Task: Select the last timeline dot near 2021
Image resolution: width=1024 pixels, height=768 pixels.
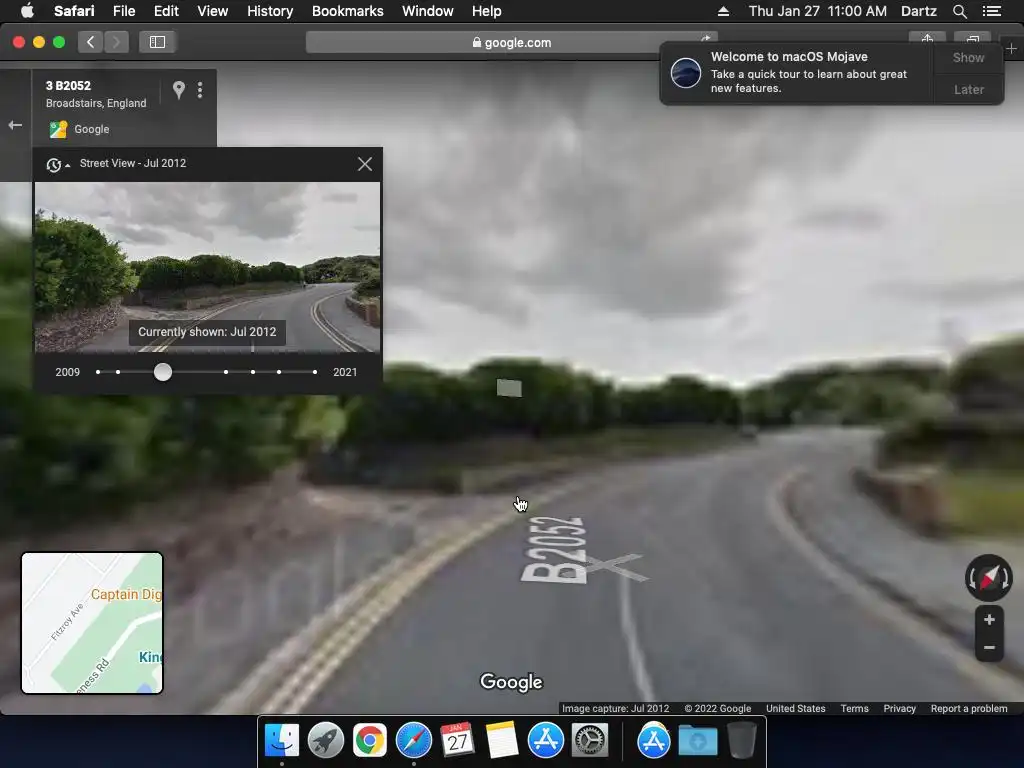Action: click(315, 372)
